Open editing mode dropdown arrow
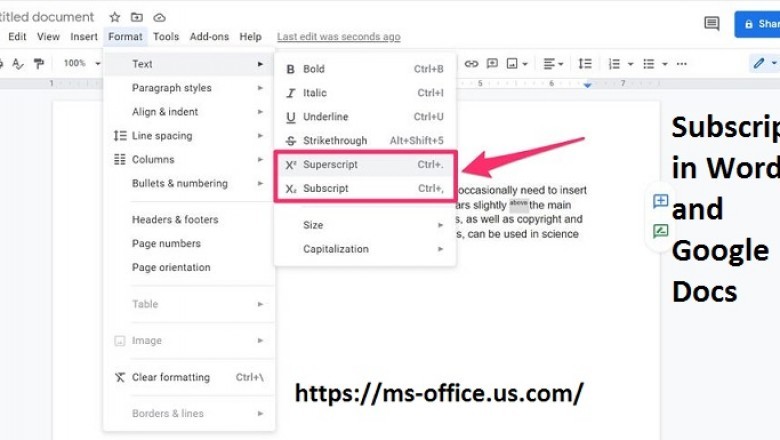780x440 pixels. 774,63
